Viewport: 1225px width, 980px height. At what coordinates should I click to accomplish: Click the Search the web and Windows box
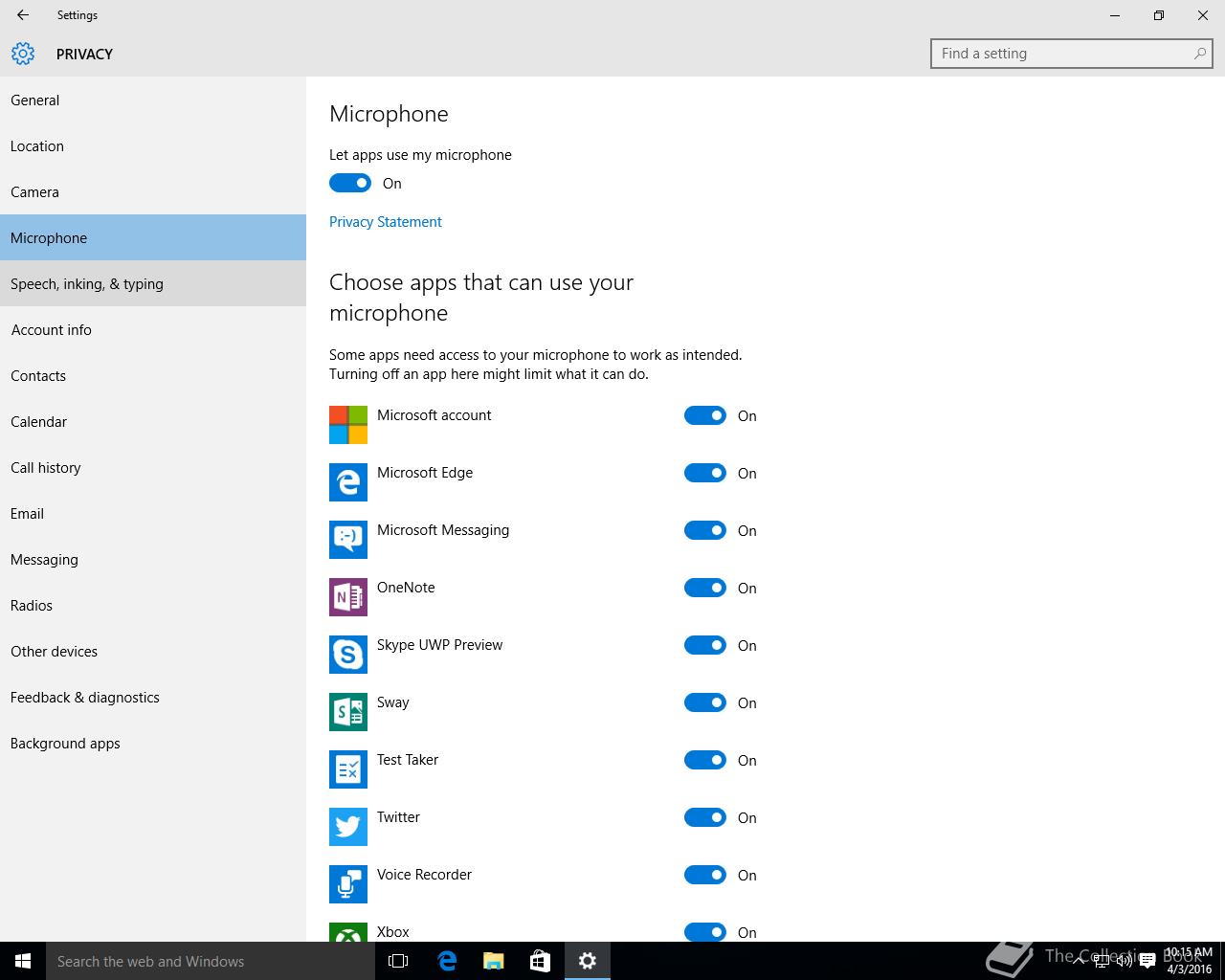tap(211, 961)
